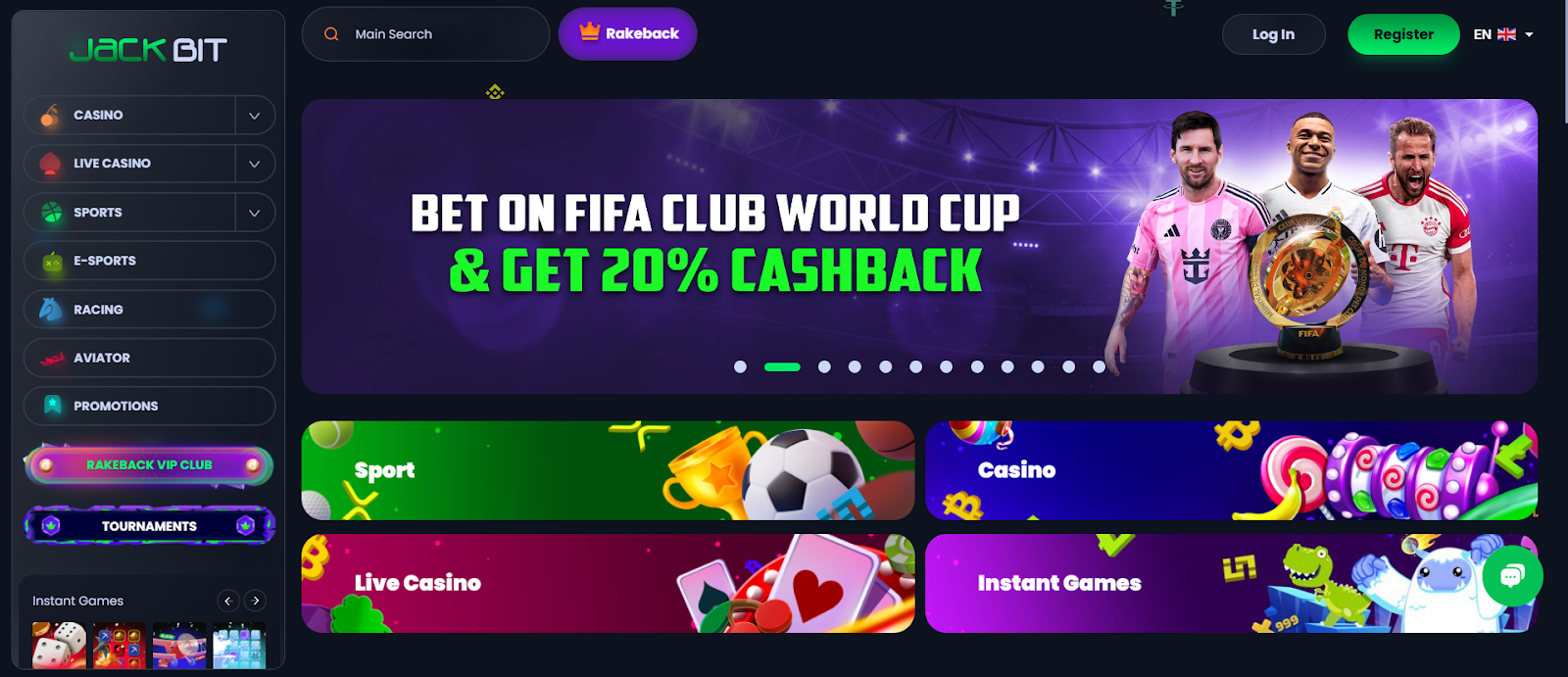1568x677 pixels.
Task: Select the third banner carousel indicator
Action: (824, 366)
